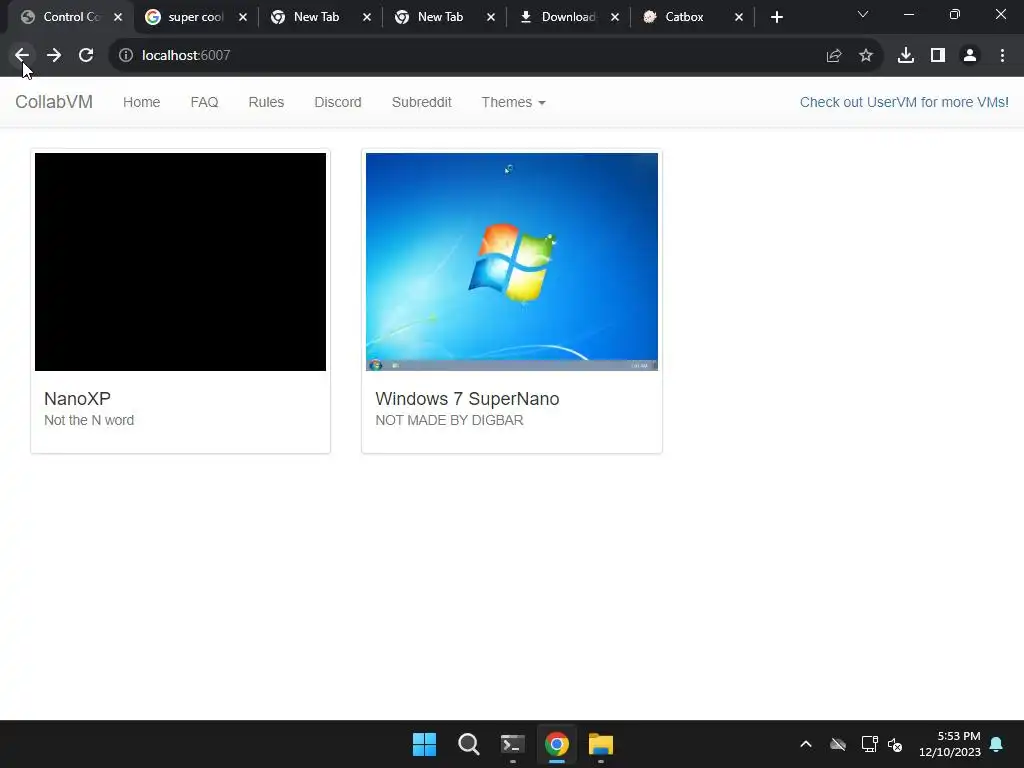Click the muted volume tray icon
The image size is (1024, 768).
coord(895,744)
